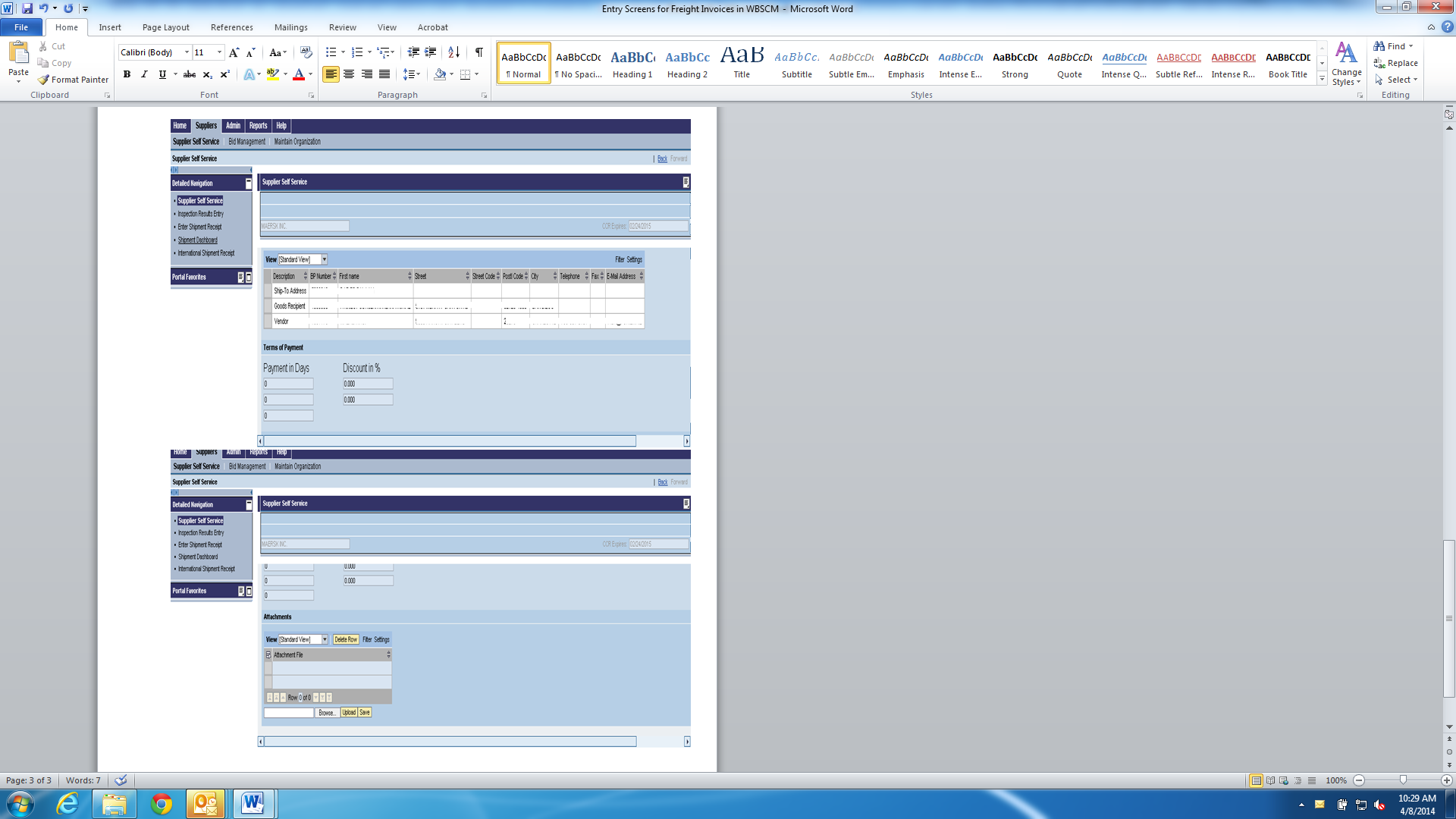Click the Sort paragraph icon
Image resolution: width=1456 pixels, height=819 pixels.
(x=453, y=52)
